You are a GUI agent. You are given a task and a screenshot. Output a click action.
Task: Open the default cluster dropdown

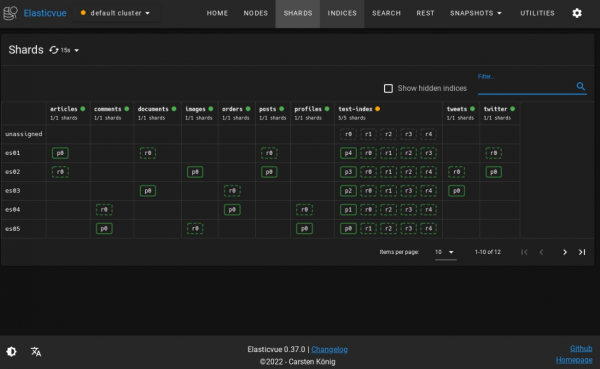(x=116, y=13)
